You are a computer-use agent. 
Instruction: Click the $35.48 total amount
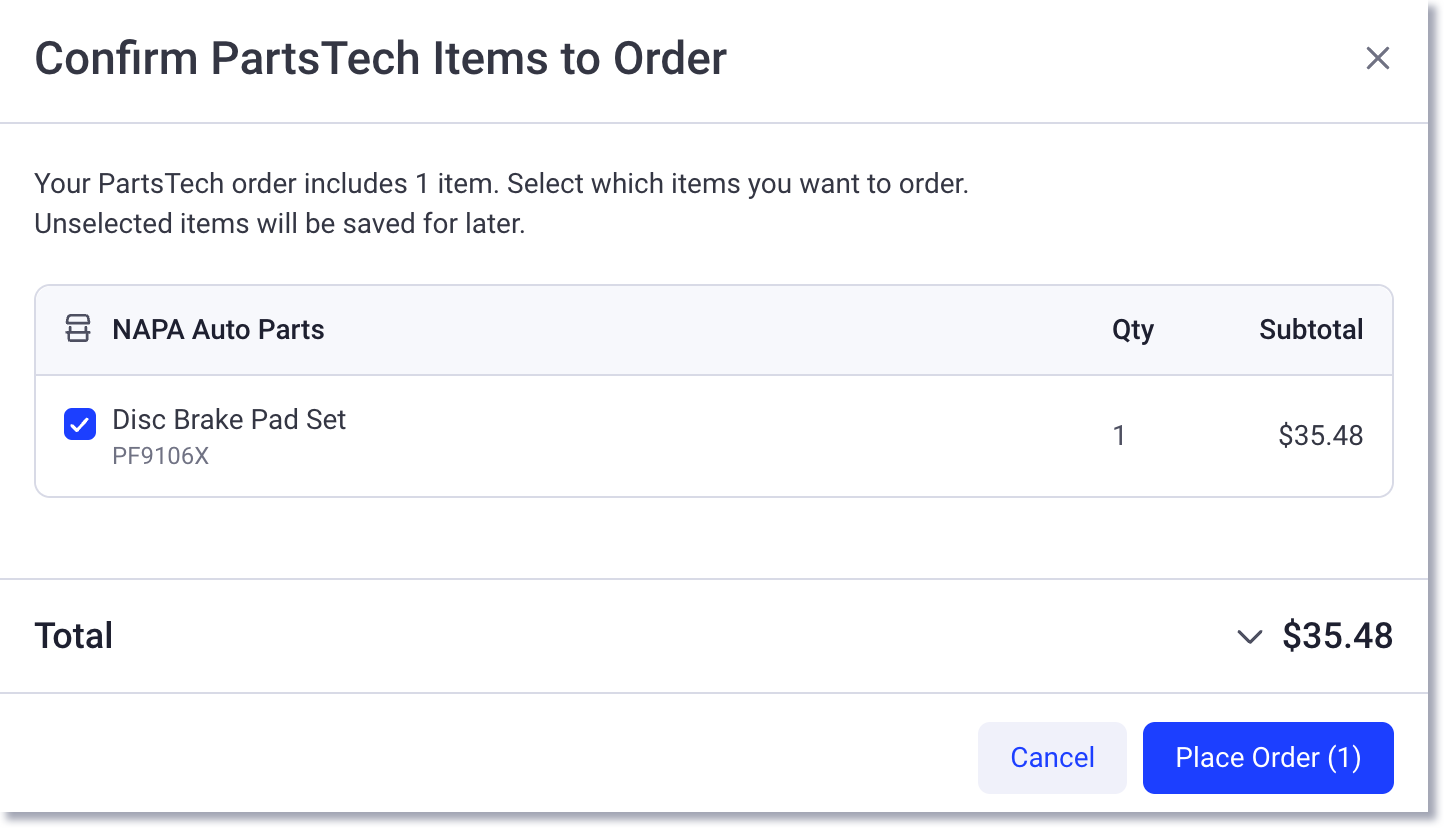coord(1338,636)
